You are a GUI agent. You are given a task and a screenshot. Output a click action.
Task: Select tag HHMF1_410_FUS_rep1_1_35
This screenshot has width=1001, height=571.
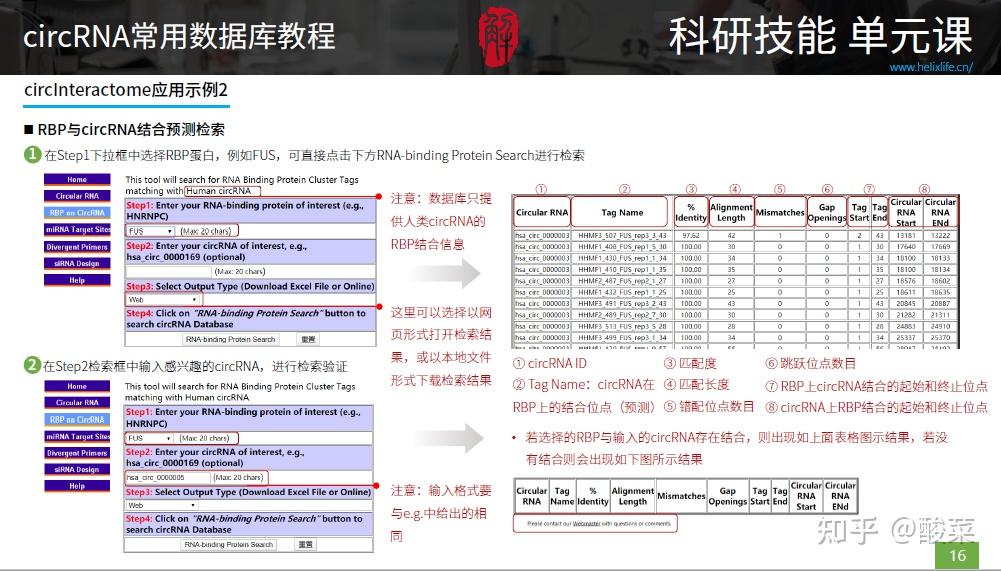tap(622, 270)
